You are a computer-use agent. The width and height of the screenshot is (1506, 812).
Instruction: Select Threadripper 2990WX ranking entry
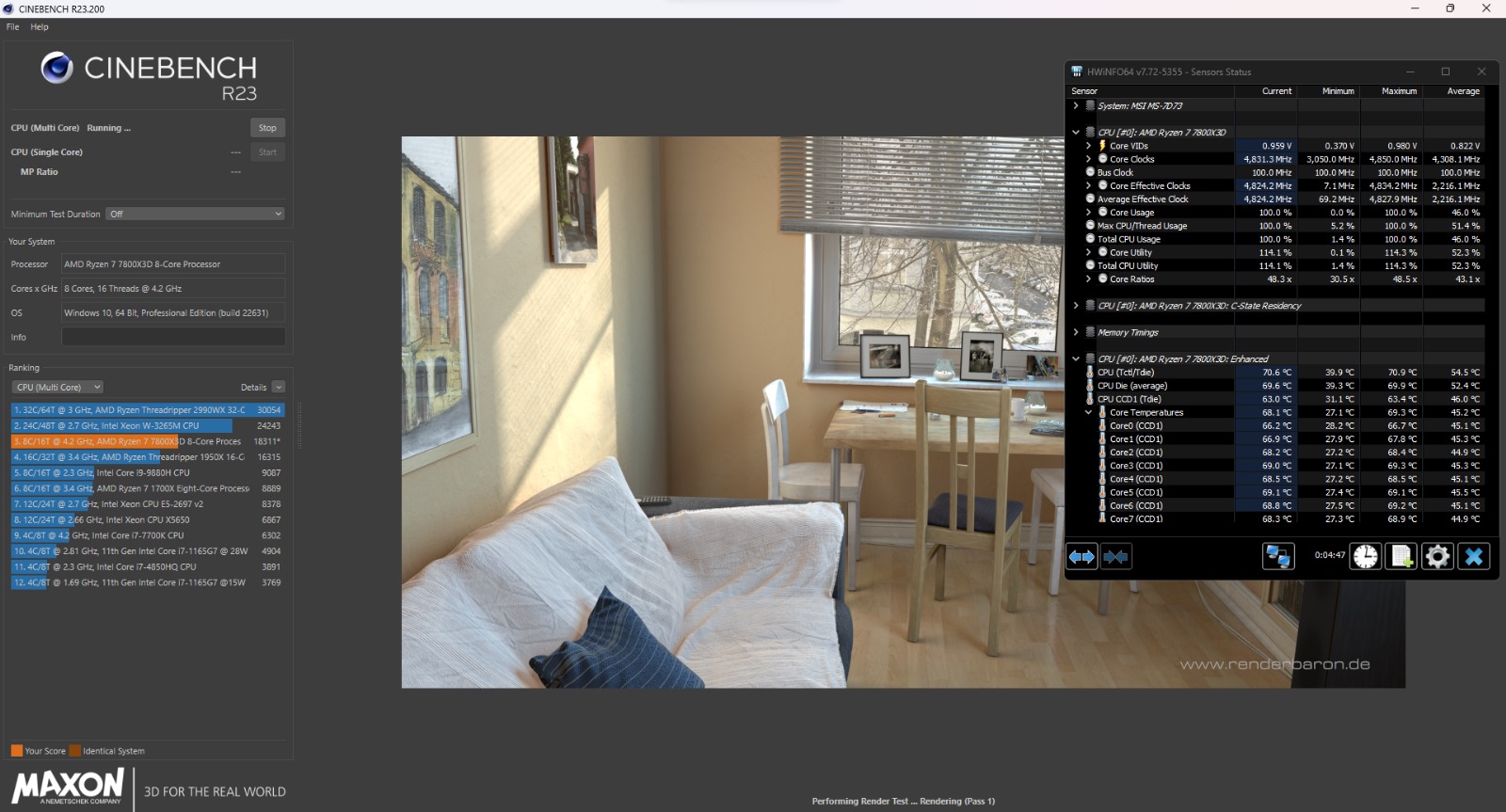(147, 410)
